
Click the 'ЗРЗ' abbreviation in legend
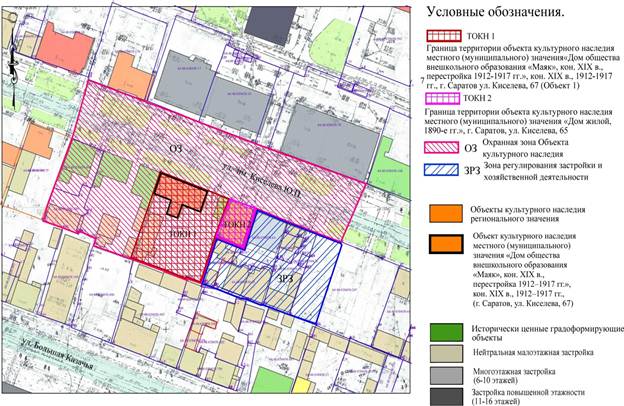coord(472,171)
